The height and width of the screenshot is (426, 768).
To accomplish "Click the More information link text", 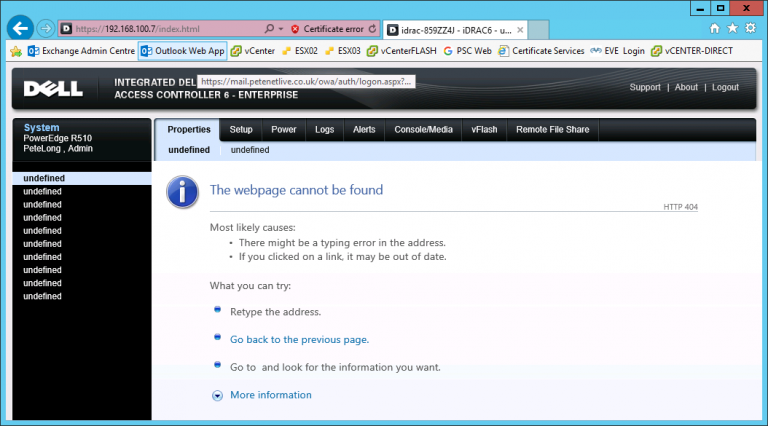I will (x=271, y=395).
